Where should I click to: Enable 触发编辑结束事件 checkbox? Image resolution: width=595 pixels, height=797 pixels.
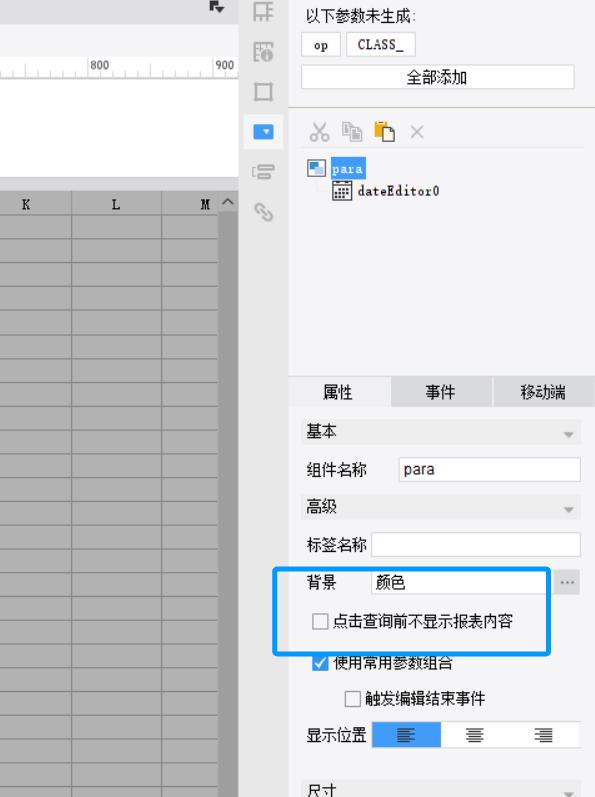pyautogui.click(x=353, y=699)
